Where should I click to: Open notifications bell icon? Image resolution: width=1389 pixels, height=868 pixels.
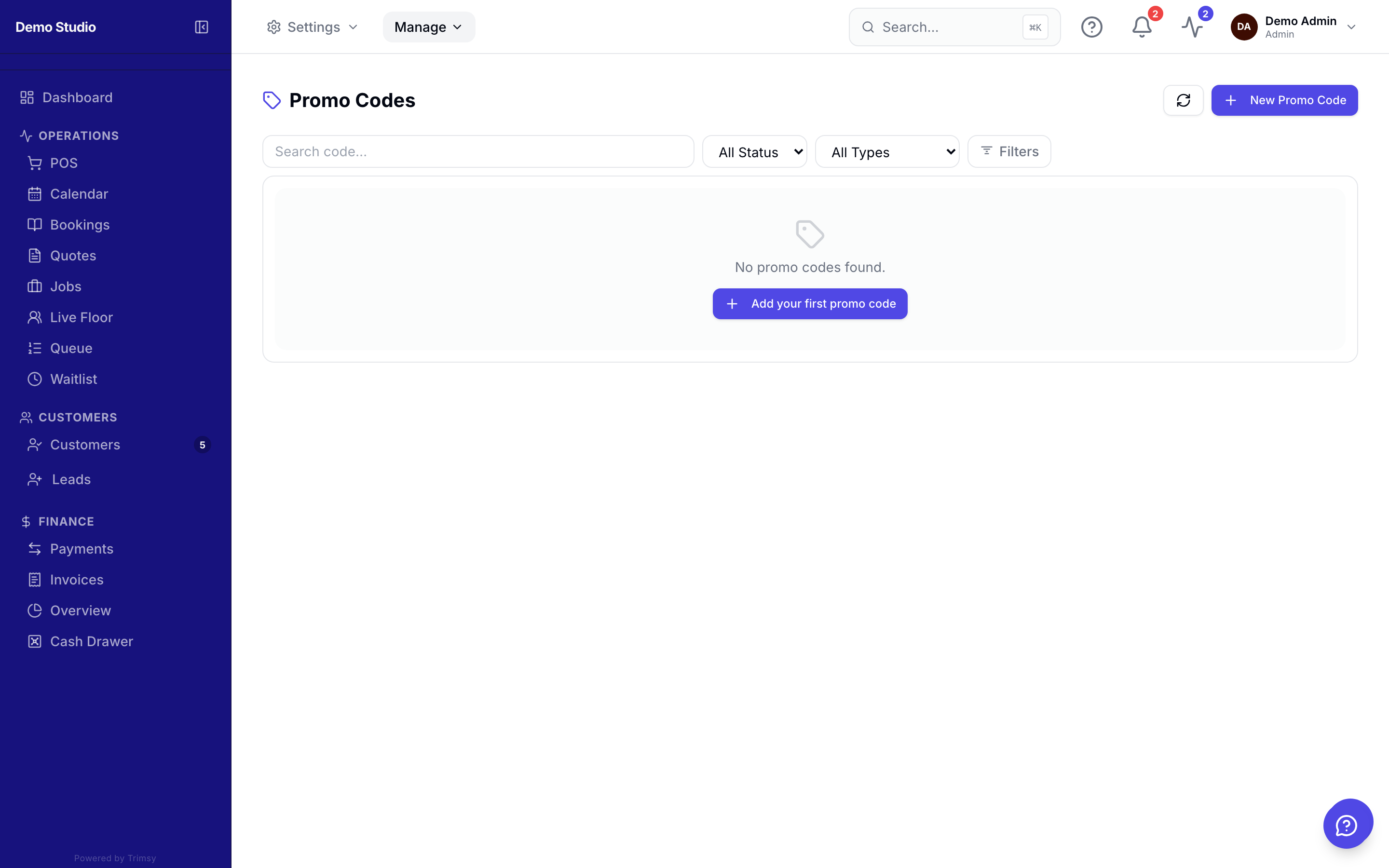click(1142, 27)
